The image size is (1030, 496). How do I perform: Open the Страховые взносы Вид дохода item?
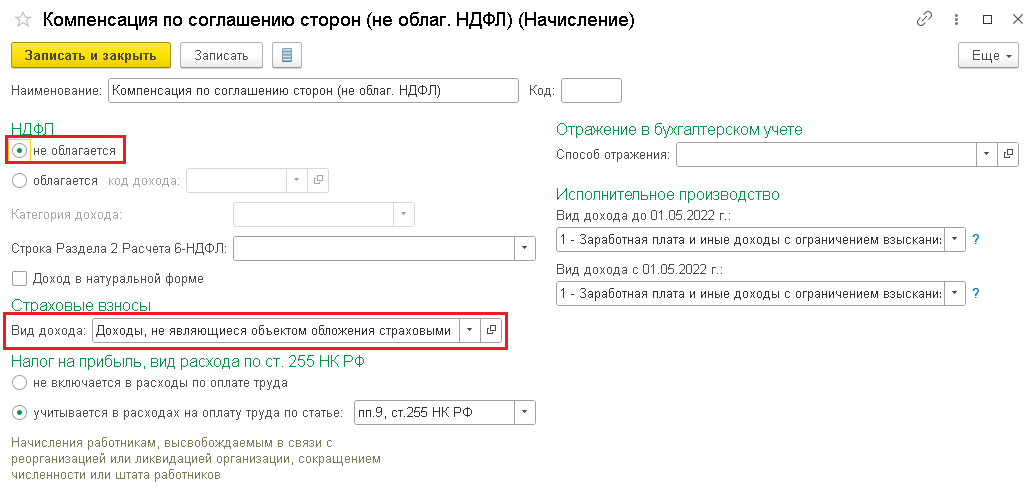492,331
